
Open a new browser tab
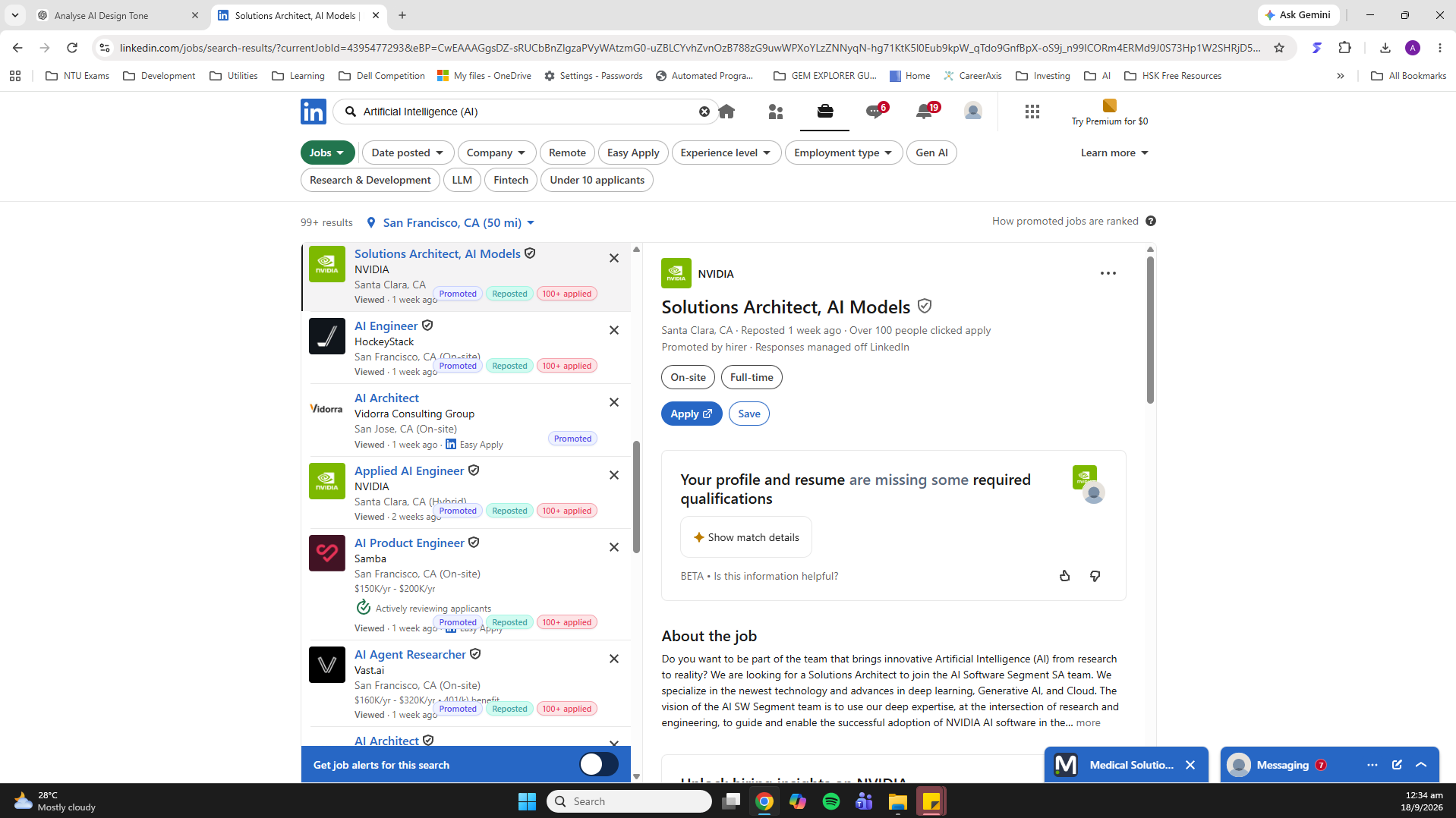coord(402,15)
